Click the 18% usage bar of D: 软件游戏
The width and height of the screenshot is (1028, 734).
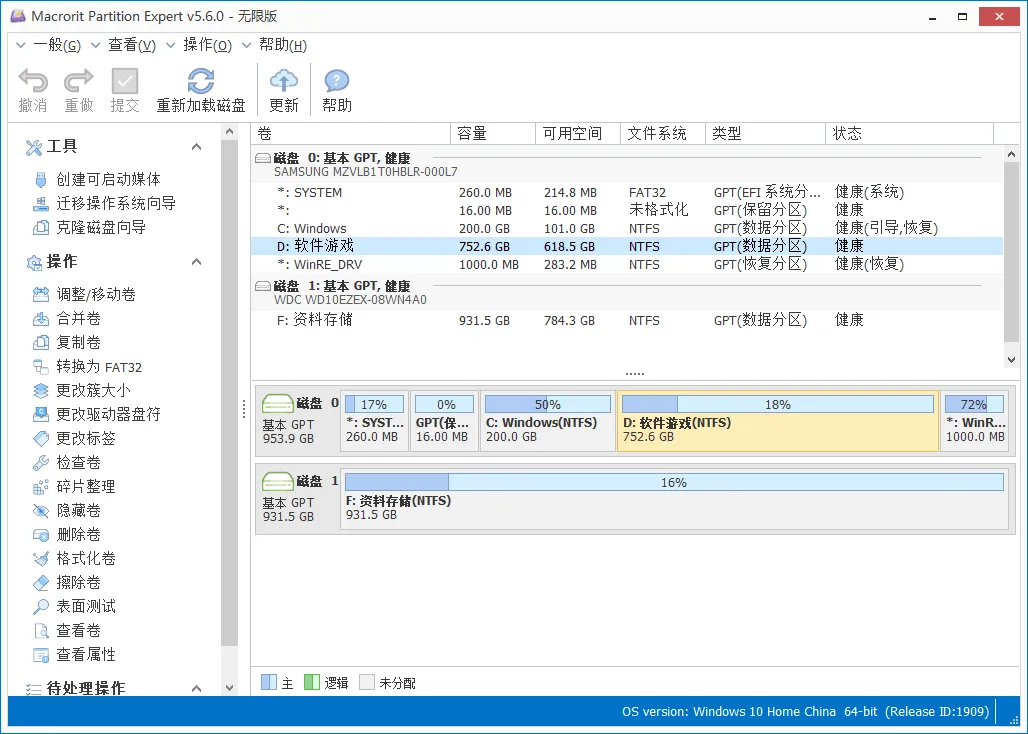780,403
